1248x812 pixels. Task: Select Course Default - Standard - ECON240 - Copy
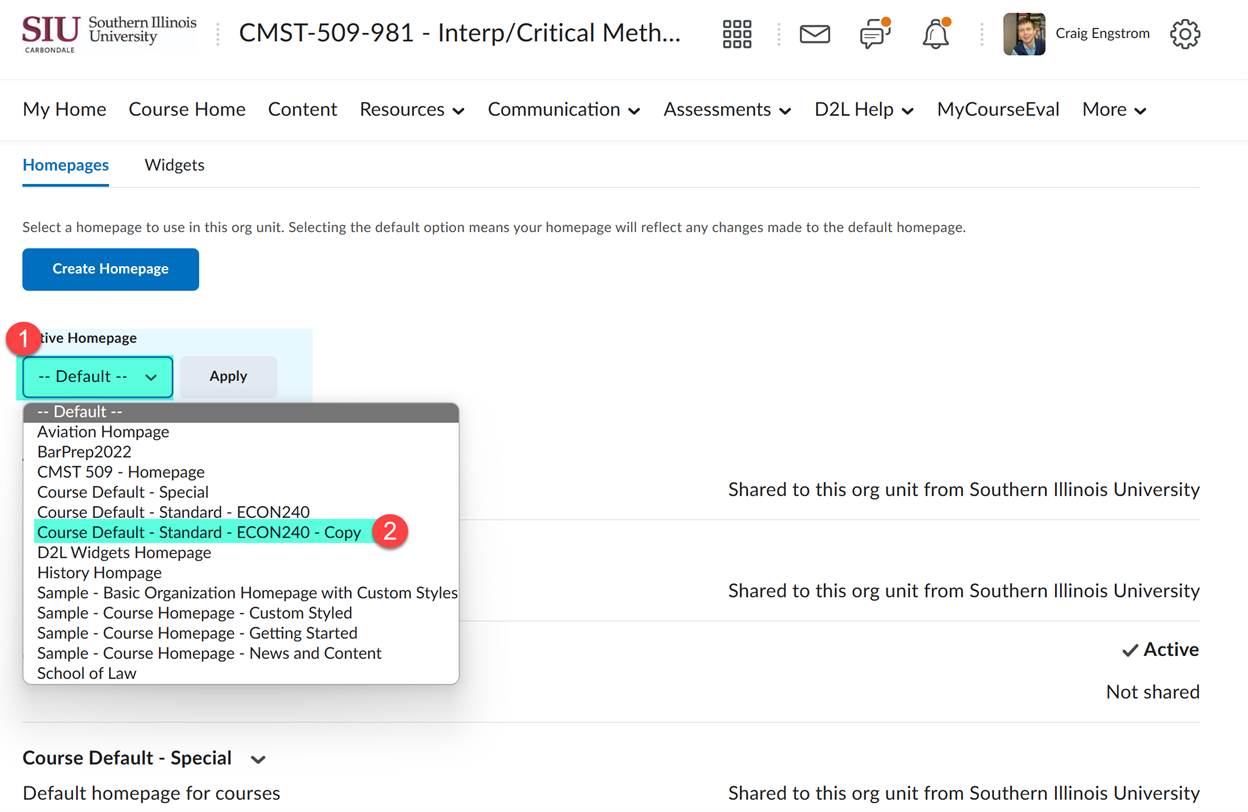pos(199,532)
